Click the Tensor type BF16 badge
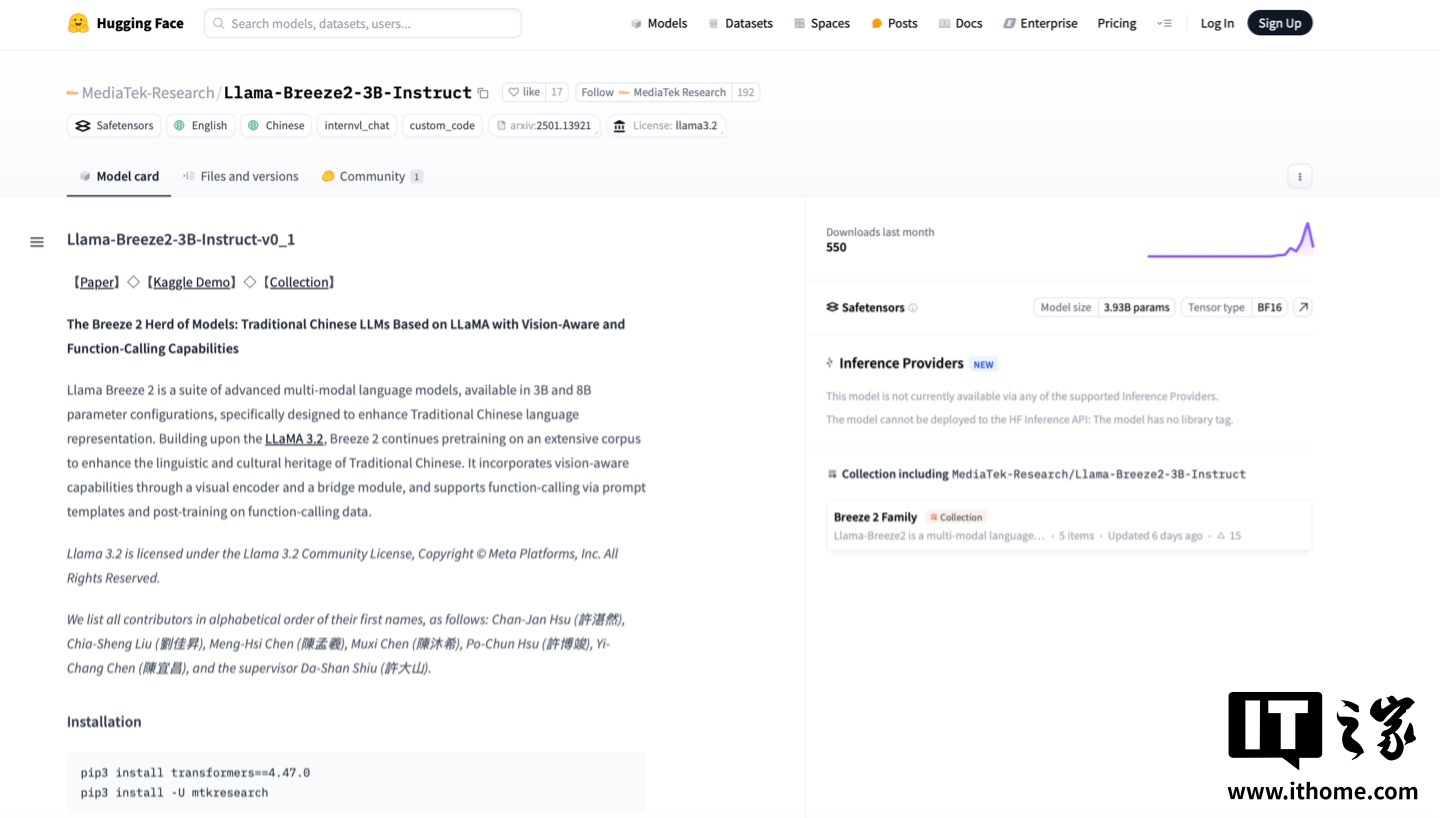 [1234, 307]
